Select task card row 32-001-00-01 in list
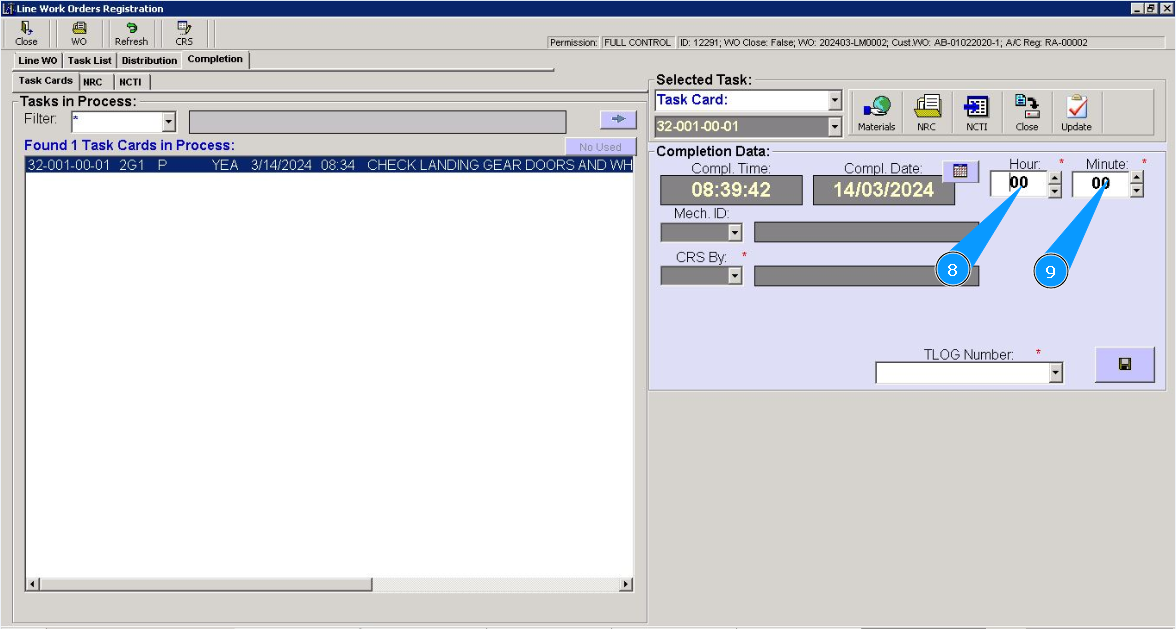This screenshot has width=1176, height=629. pos(329,165)
